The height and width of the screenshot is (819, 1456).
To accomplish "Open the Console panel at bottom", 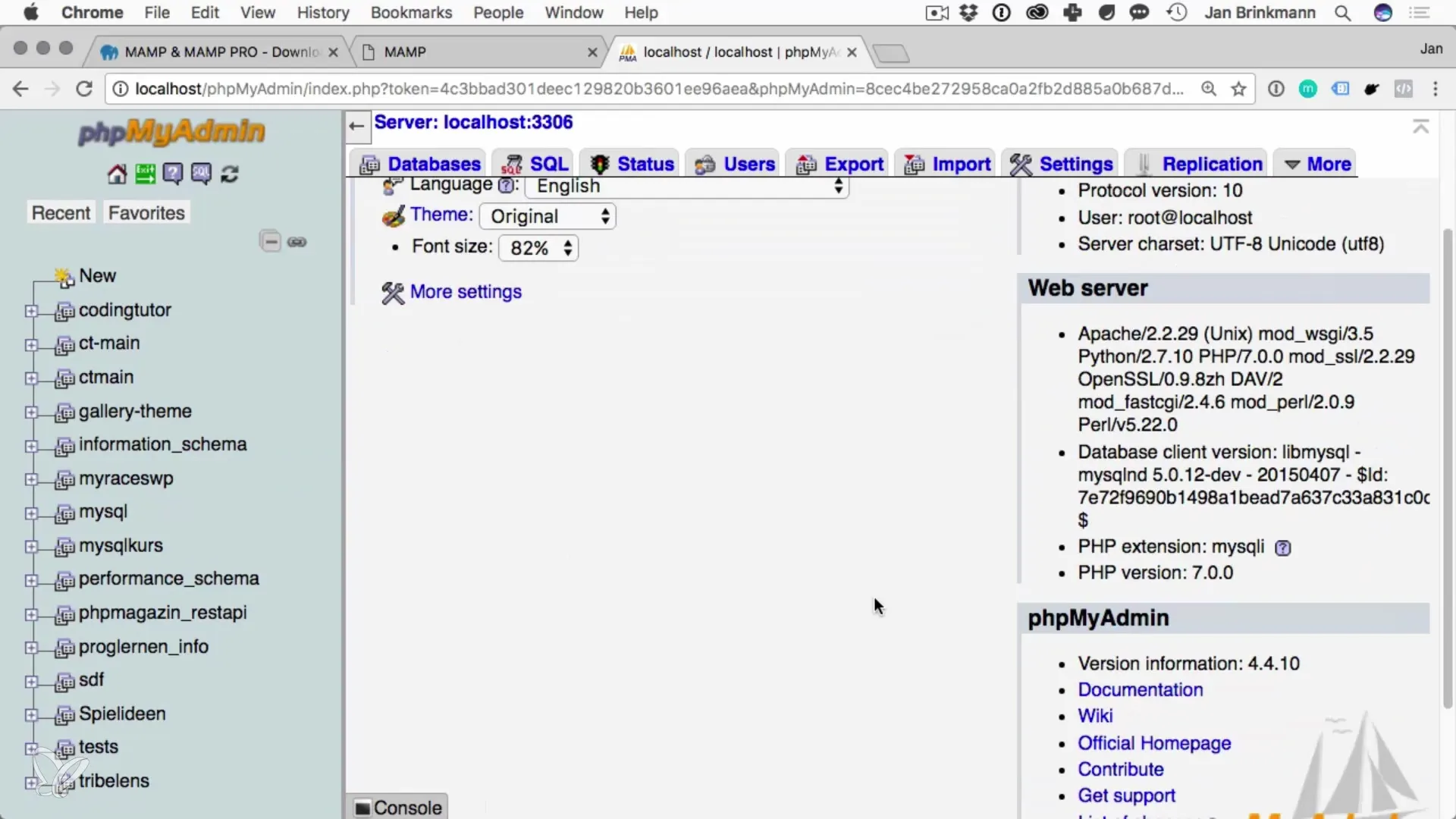I will [x=398, y=808].
